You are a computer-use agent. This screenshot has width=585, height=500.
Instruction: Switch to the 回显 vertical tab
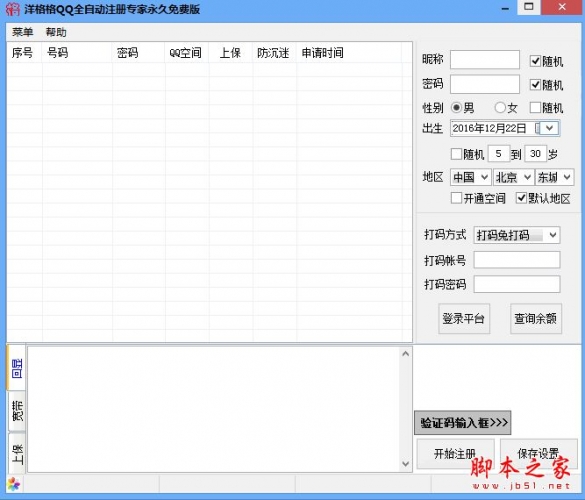click(x=16, y=368)
